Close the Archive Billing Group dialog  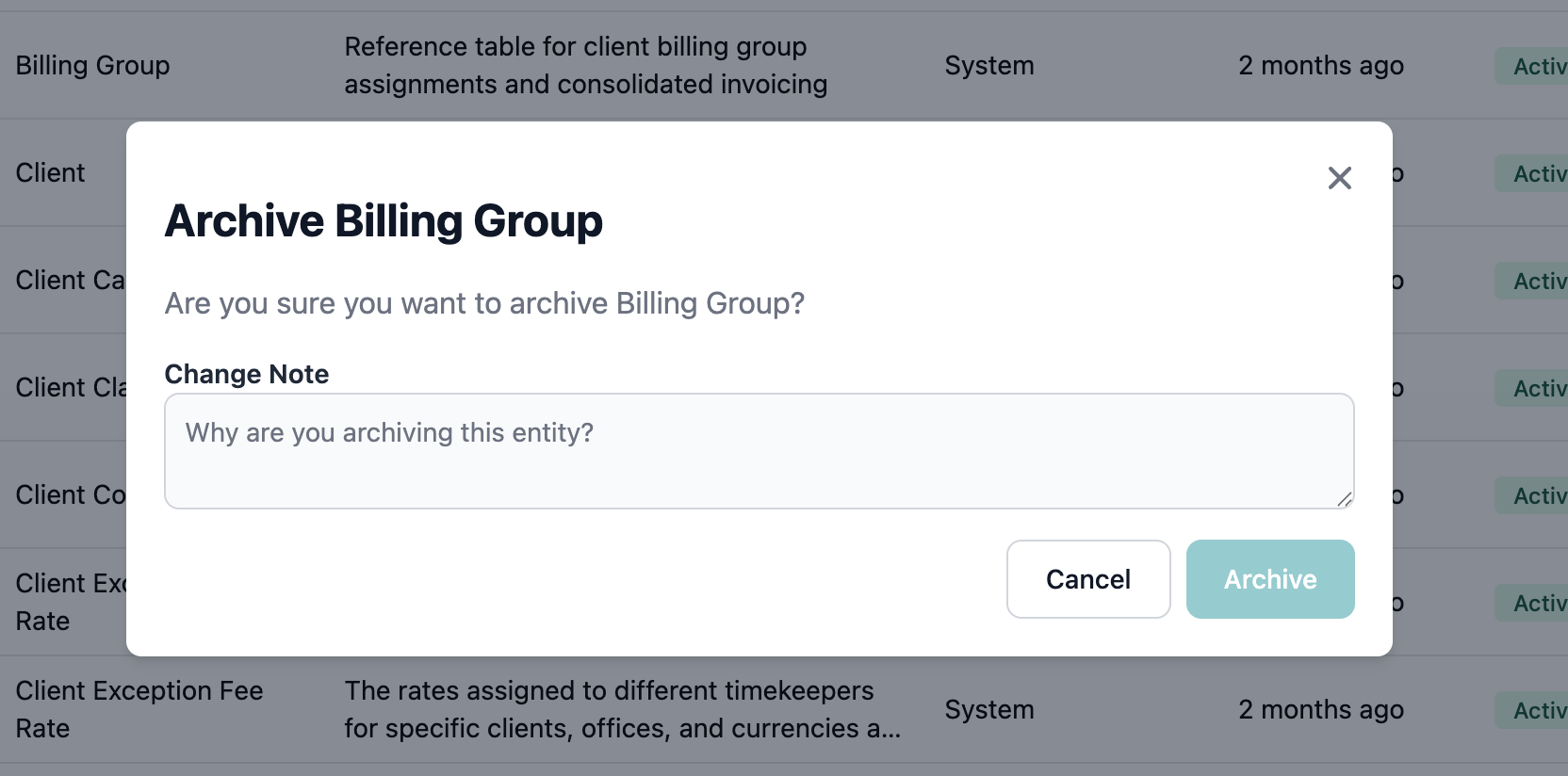1339,178
